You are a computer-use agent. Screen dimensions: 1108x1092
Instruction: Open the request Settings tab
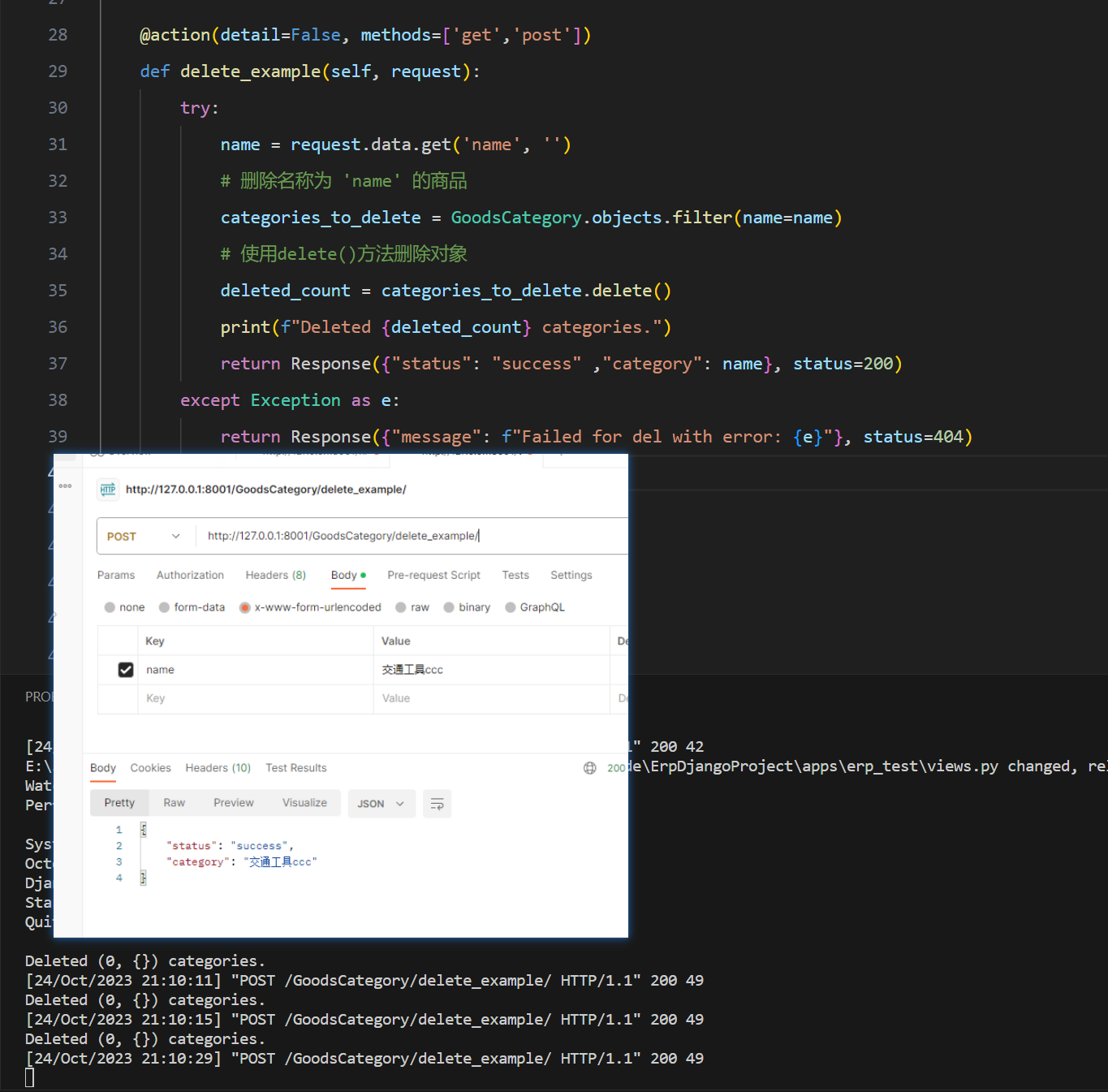pos(571,575)
